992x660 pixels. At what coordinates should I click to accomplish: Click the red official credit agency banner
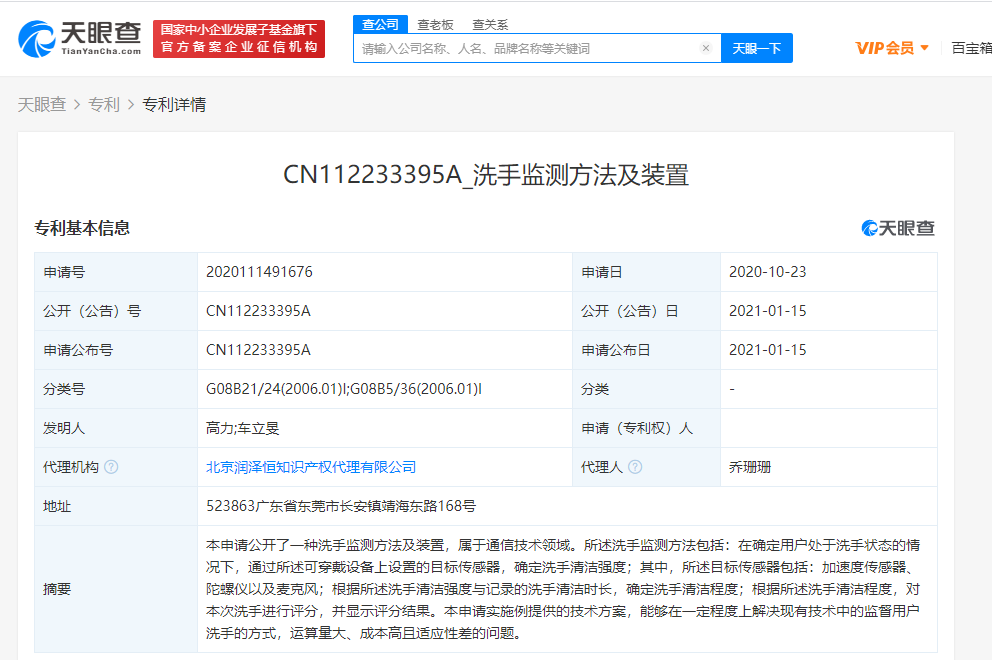pyautogui.click(x=239, y=39)
